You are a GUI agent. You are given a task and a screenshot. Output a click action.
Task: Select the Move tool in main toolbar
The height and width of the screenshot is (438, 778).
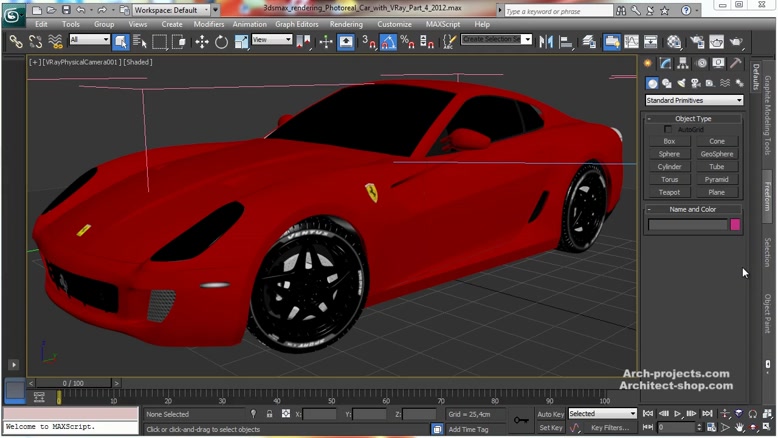coord(202,42)
